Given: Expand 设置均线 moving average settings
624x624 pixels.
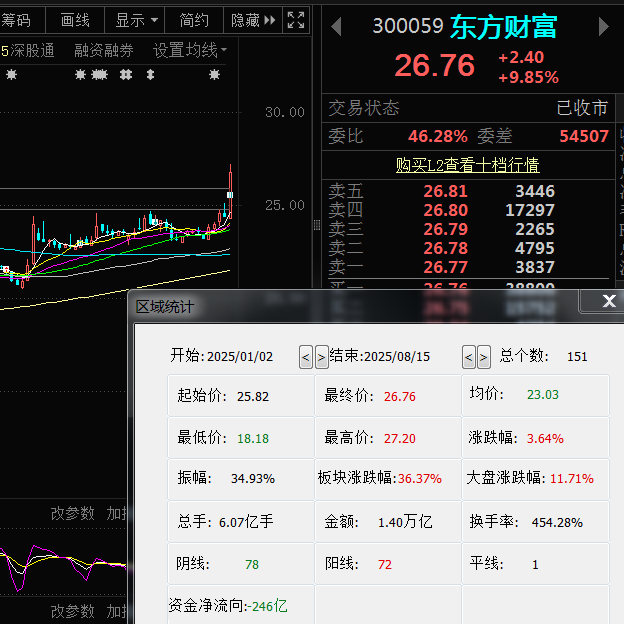Looking at the screenshot, I should (190, 51).
